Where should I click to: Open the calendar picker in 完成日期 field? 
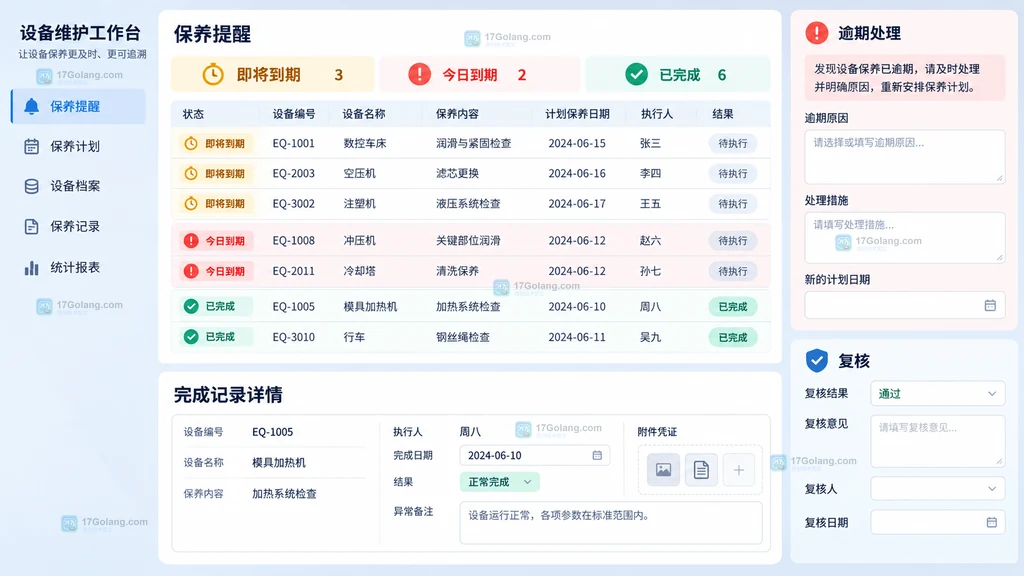597,455
